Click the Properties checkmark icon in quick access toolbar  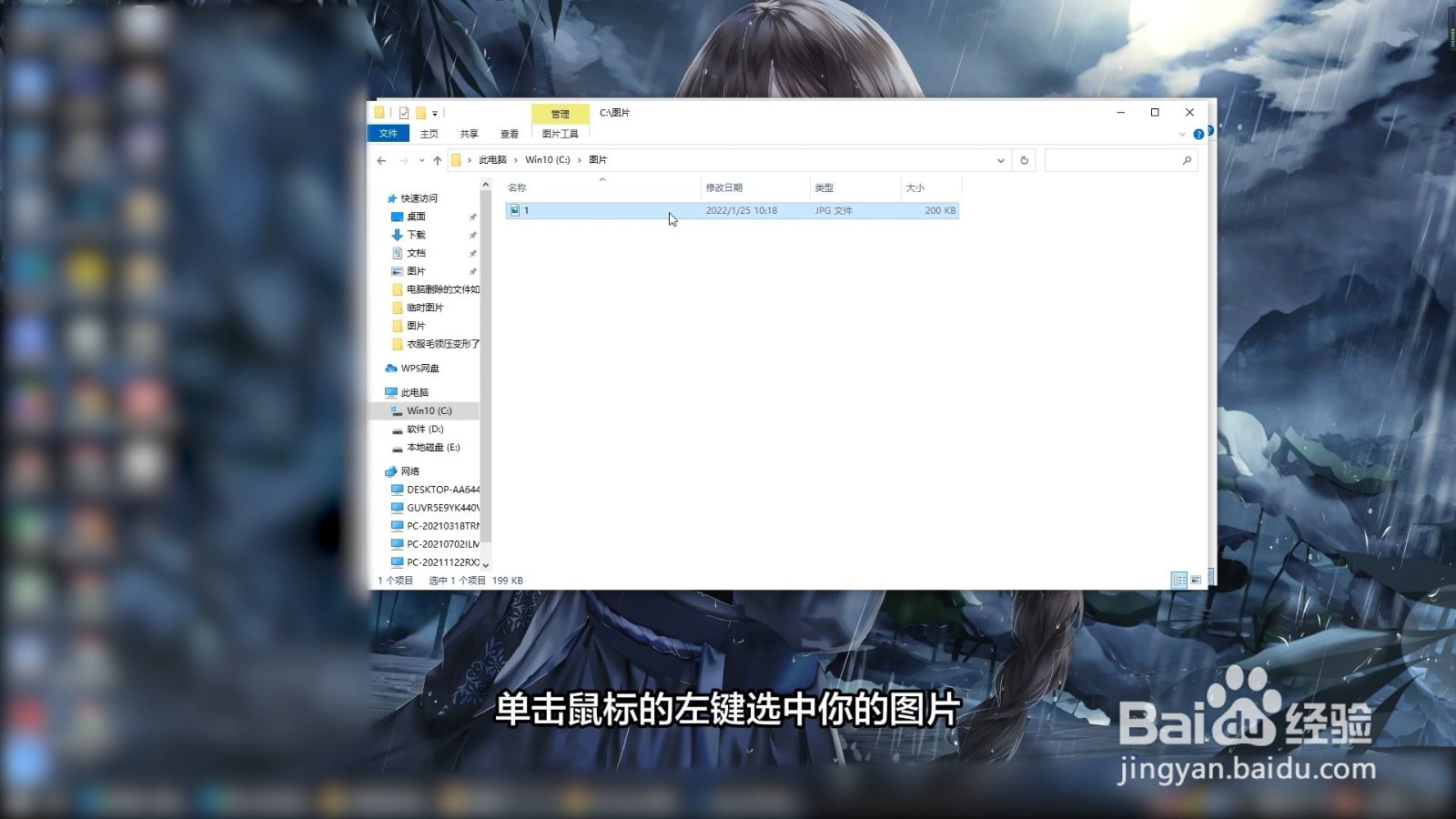(404, 113)
